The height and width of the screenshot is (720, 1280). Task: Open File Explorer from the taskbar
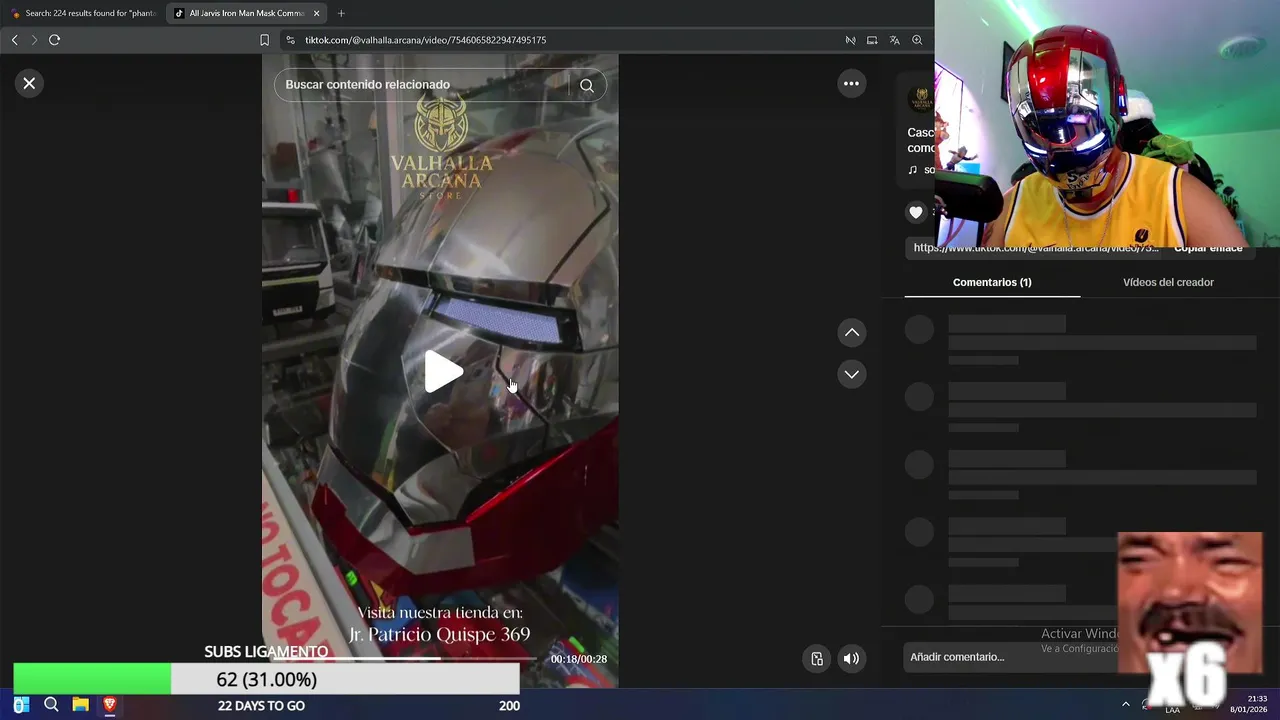(80, 705)
